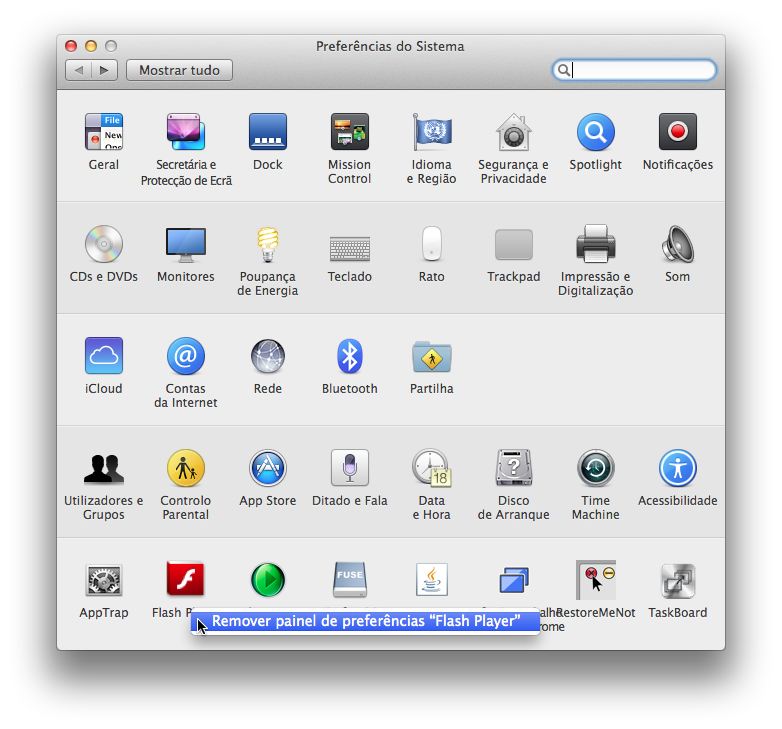The height and width of the screenshot is (729, 782).
Task: Open the green play-arrow preference pane
Action: tap(268, 579)
